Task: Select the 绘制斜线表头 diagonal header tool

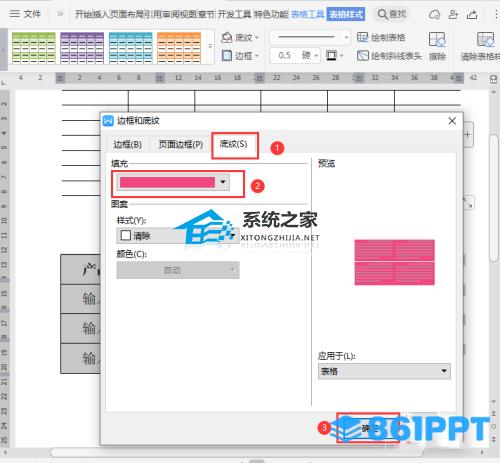Action: [x=389, y=56]
